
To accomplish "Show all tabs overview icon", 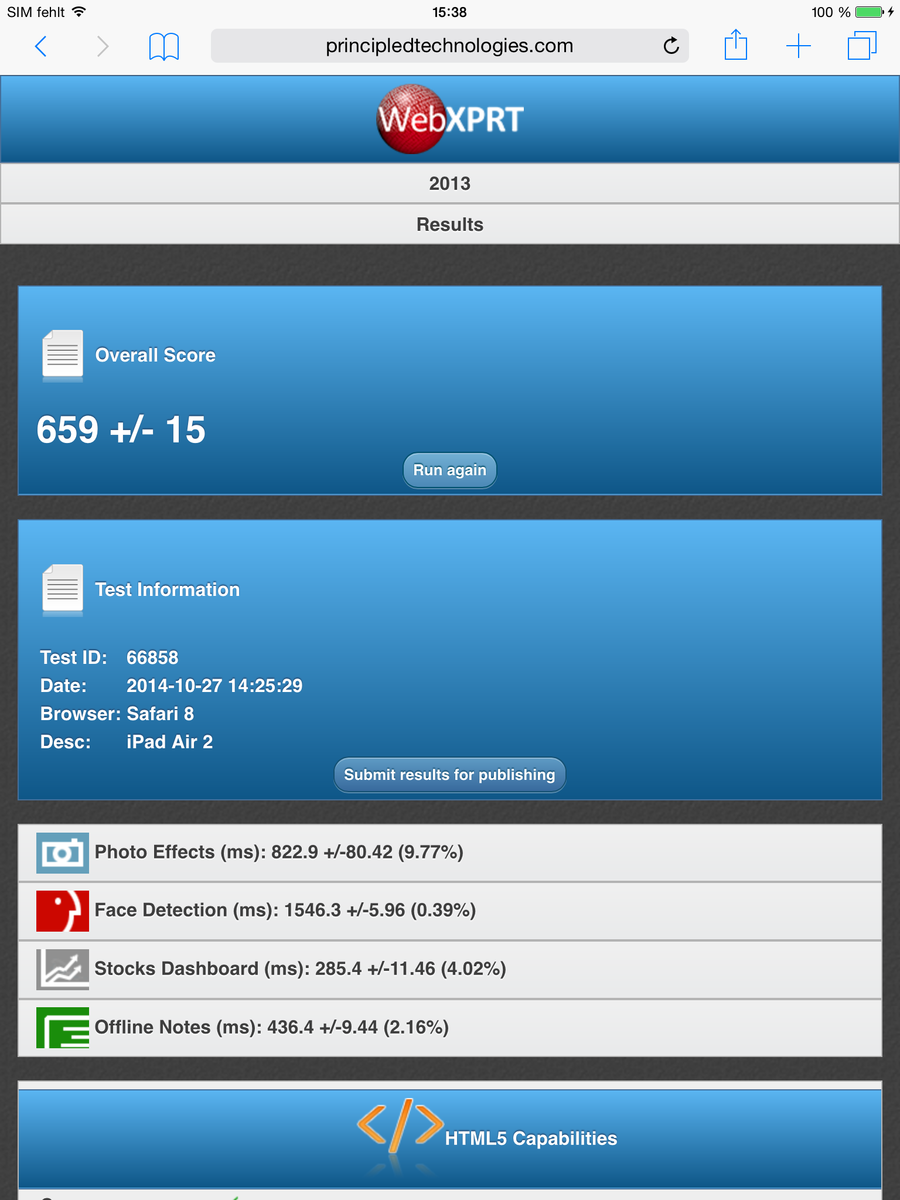I will 862,46.
